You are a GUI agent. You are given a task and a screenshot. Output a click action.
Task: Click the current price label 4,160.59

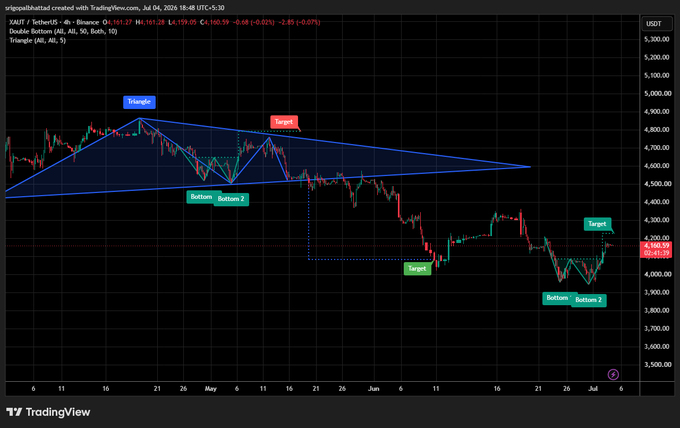pos(655,246)
